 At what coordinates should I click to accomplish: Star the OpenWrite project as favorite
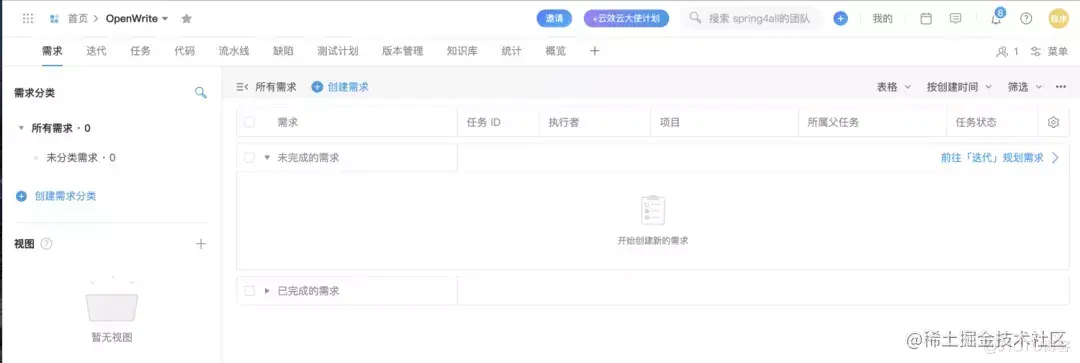click(187, 19)
